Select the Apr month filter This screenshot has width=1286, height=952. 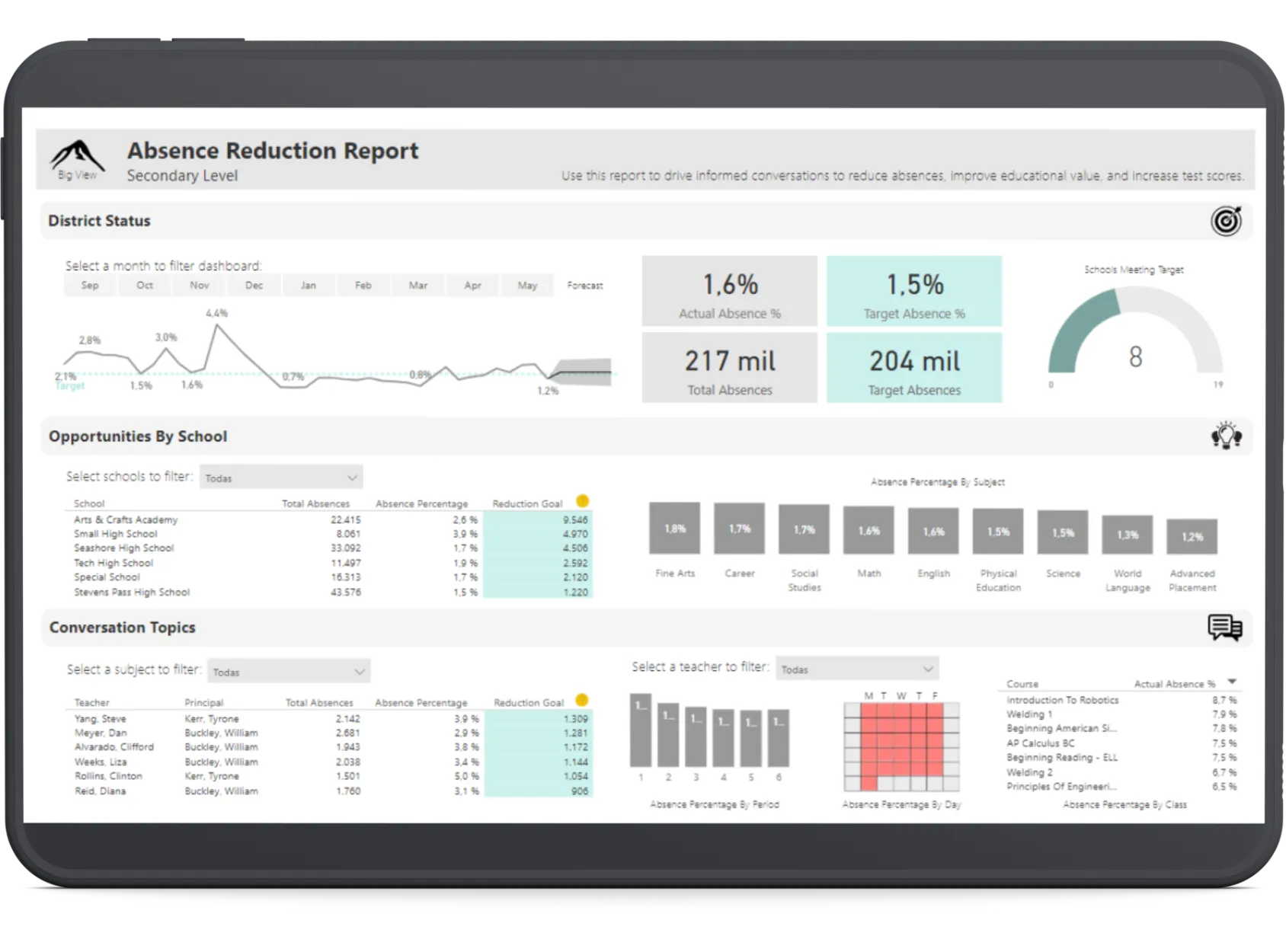coord(473,286)
